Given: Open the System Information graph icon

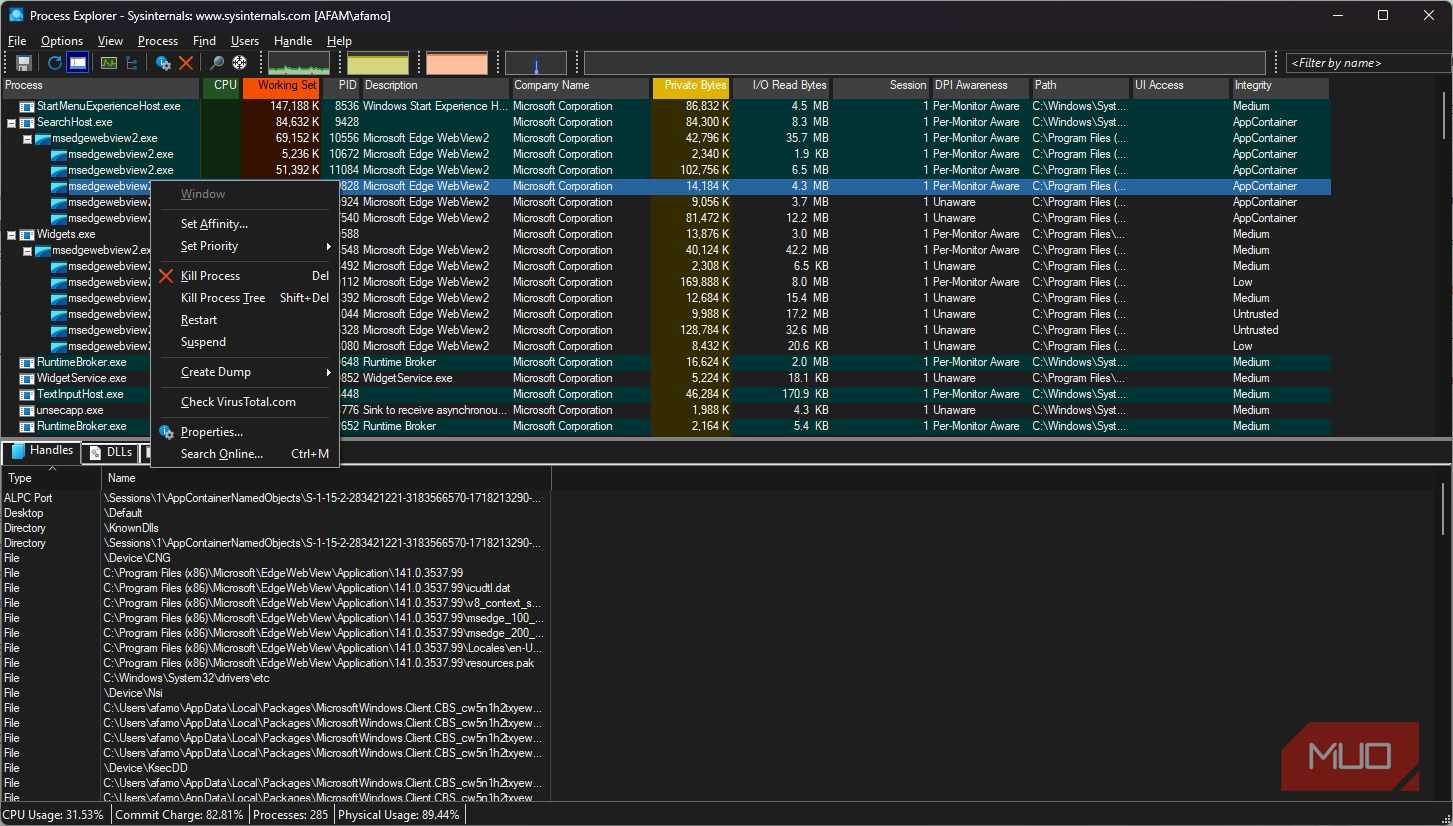Looking at the screenshot, I should 109,63.
